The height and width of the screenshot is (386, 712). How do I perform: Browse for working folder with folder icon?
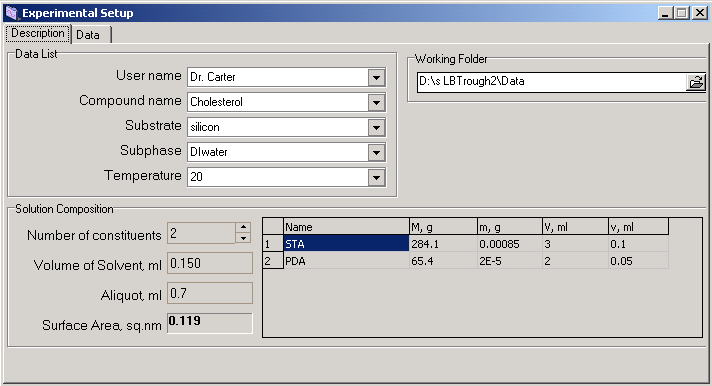tap(696, 82)
